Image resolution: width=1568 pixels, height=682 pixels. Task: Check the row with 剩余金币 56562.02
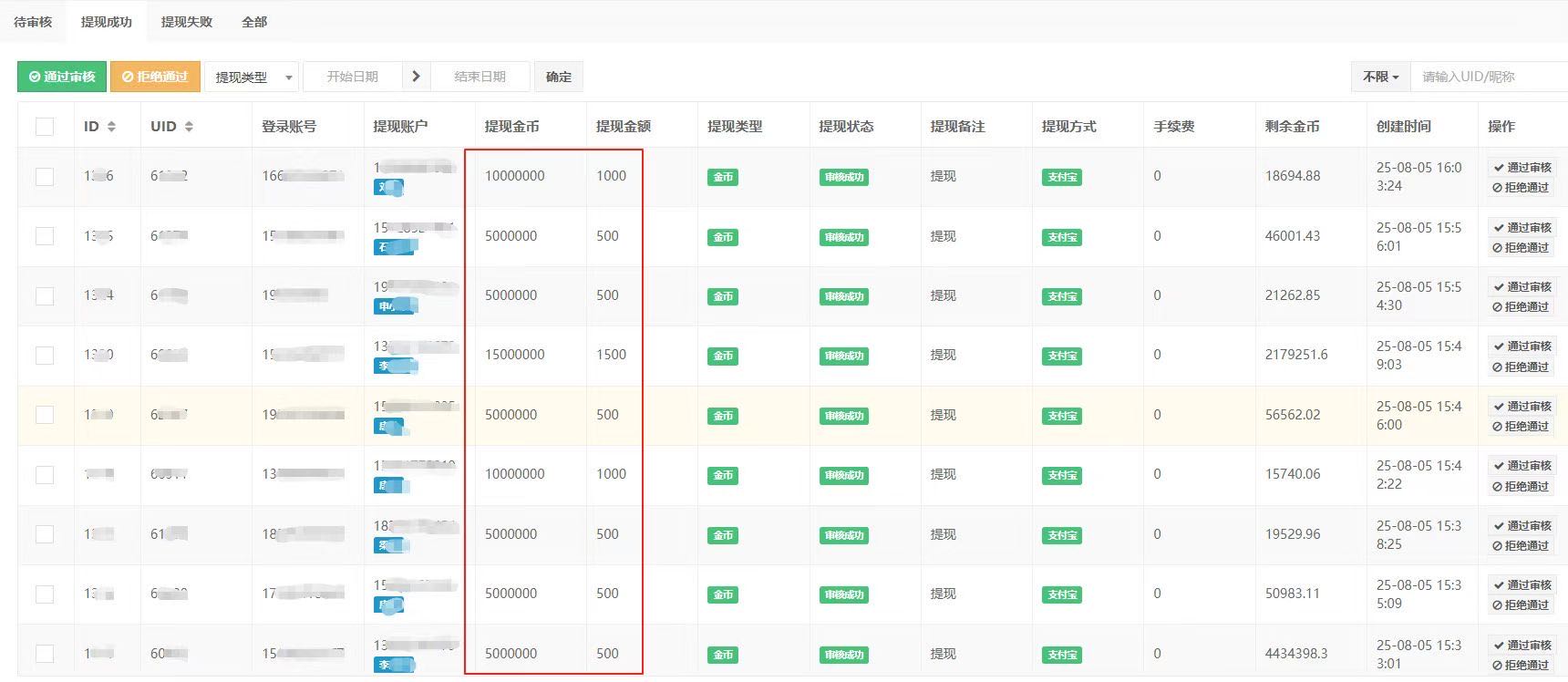pyautogui.click(x=45, y=415)
